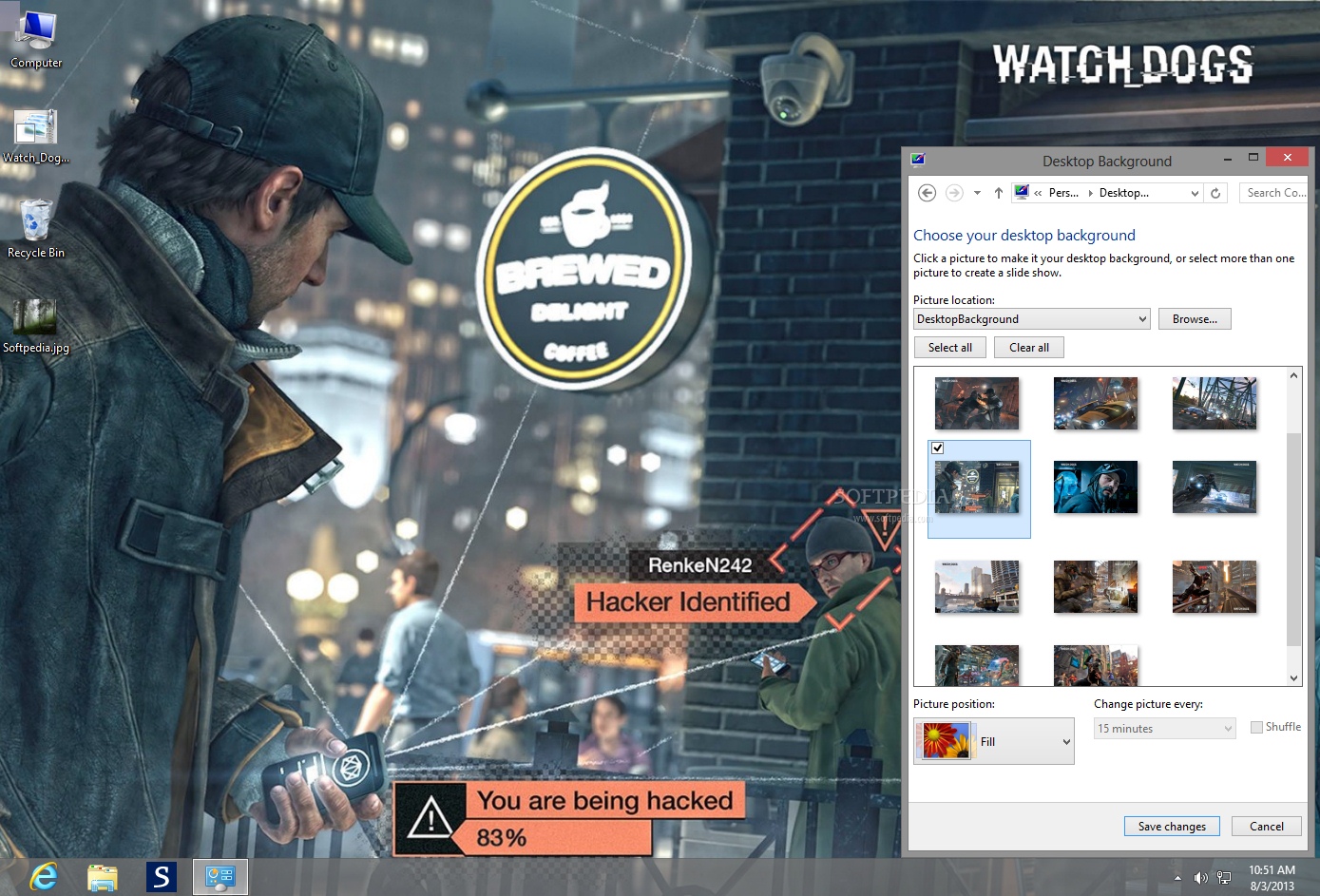
Task: Open Change picture every 15 minutes dropdown
Action: coord(1165,729)
